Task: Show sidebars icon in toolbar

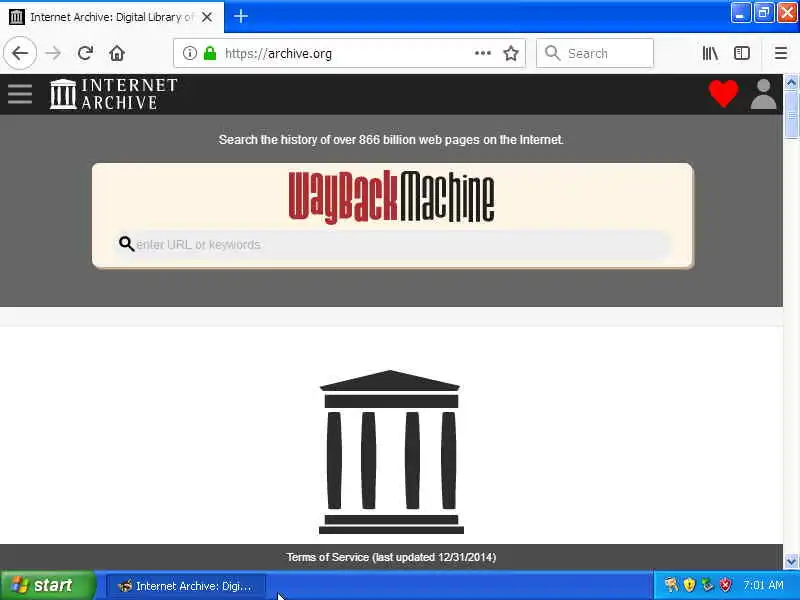Action: click(742, 53)
